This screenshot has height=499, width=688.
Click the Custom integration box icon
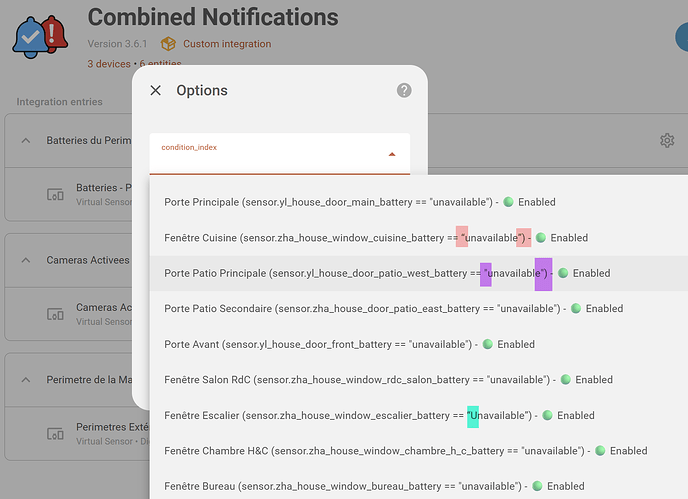tap(168, 44)
